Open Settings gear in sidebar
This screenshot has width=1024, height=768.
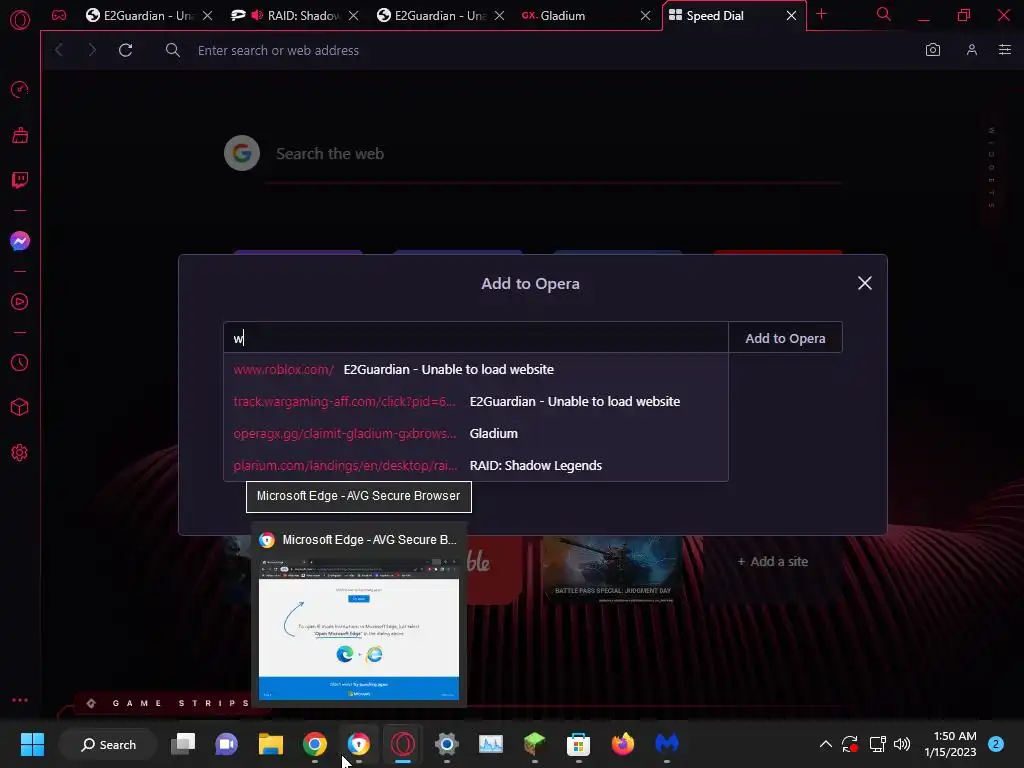20,453
